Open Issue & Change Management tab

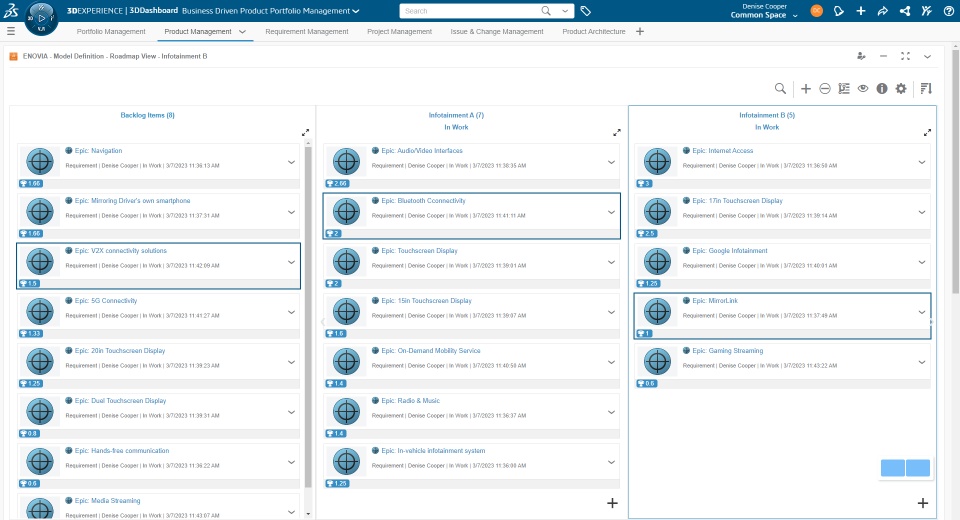pyautogui.click(x=497, y=31)
